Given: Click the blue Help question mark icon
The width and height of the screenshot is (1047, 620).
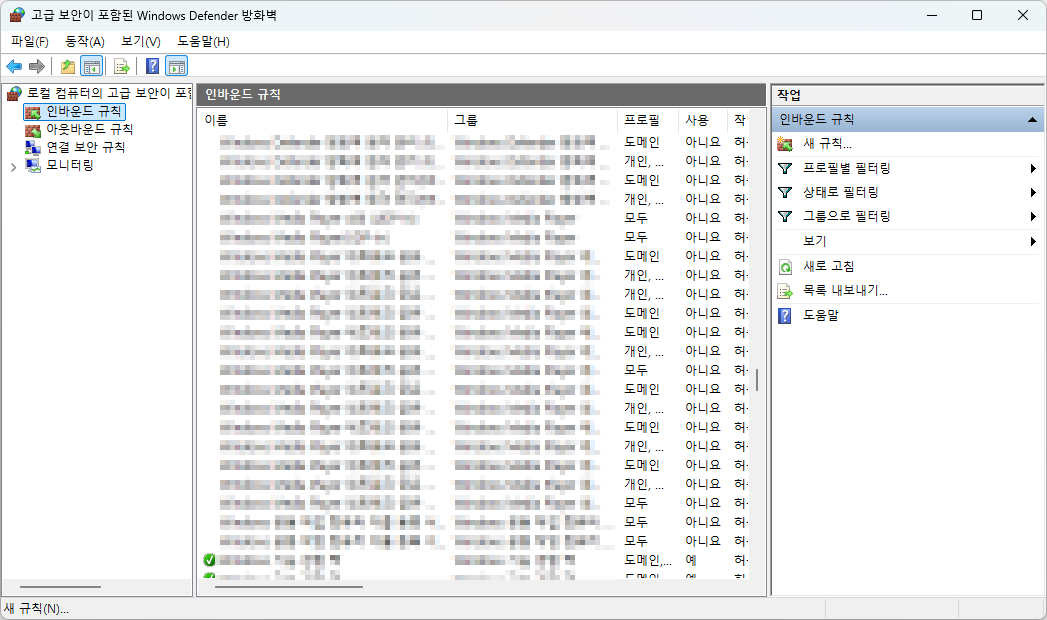Looking at the screenshot, I should [152, 67].
